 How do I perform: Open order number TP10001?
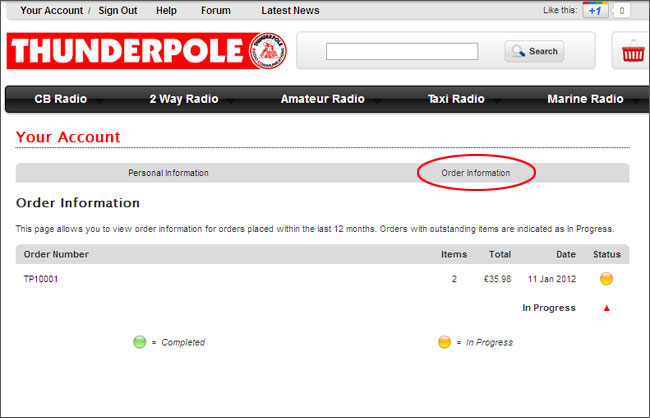coord(41,279)
